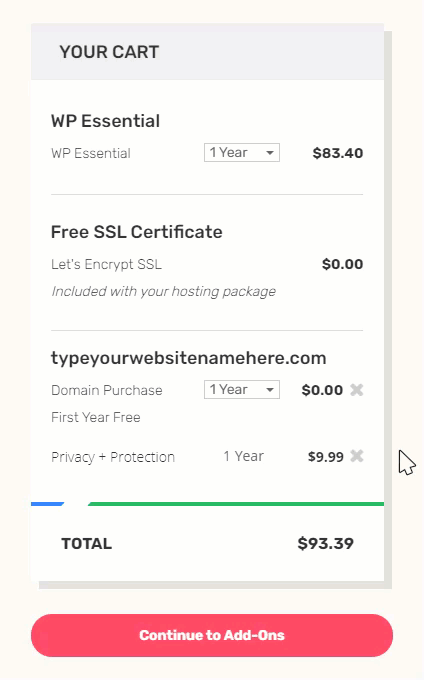Select the WP Essential plan heading

(105, 121)
